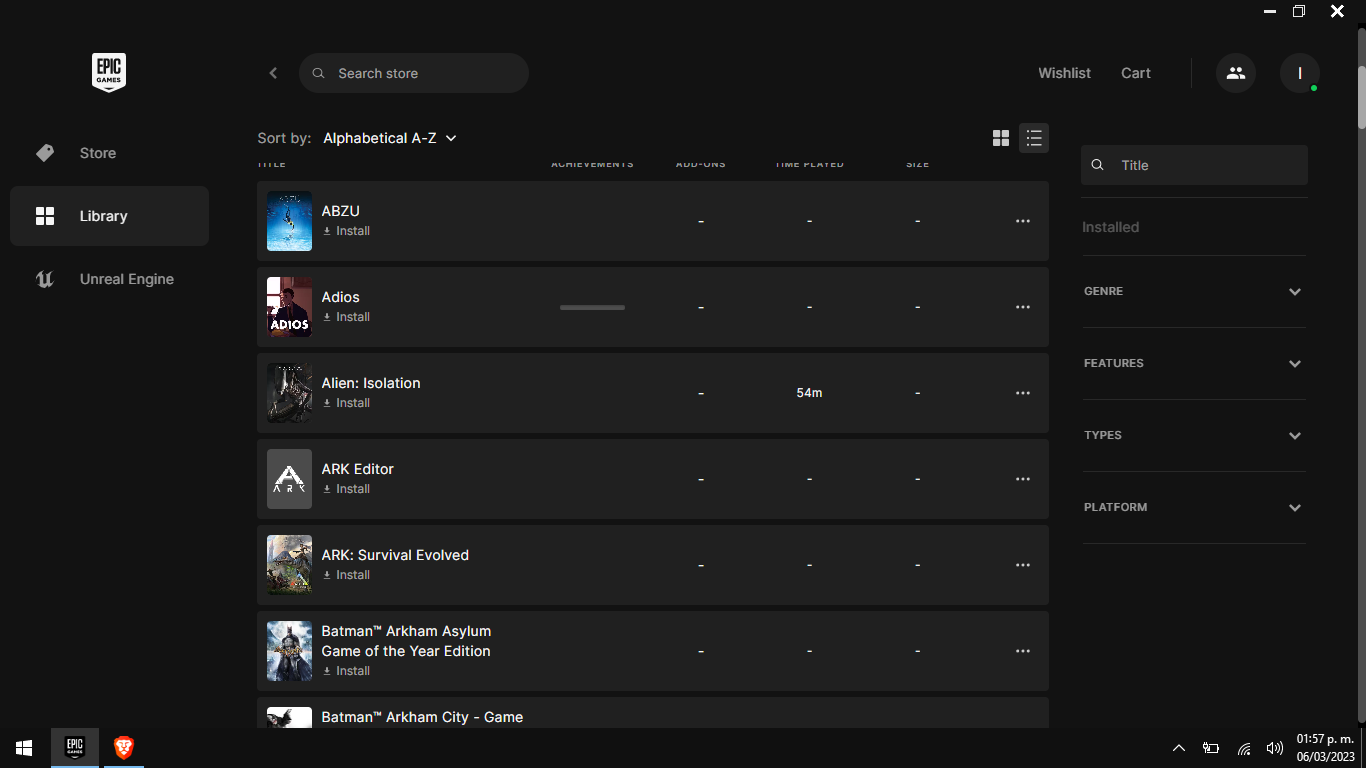The image size is (1366, 768).
Task: Install Alien: Isolation
Action: 346,403
